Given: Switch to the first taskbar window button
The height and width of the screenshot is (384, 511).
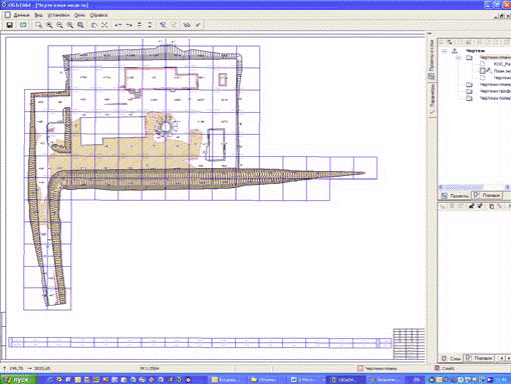Looking at the screenshot, I should [227, 379].
